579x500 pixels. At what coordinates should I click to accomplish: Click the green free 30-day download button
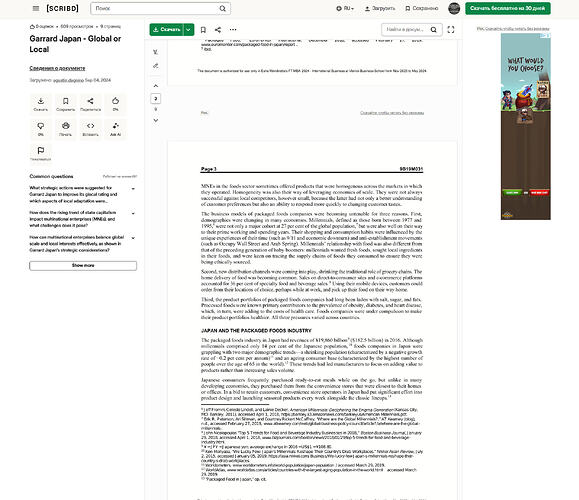[x=508, y=8]
